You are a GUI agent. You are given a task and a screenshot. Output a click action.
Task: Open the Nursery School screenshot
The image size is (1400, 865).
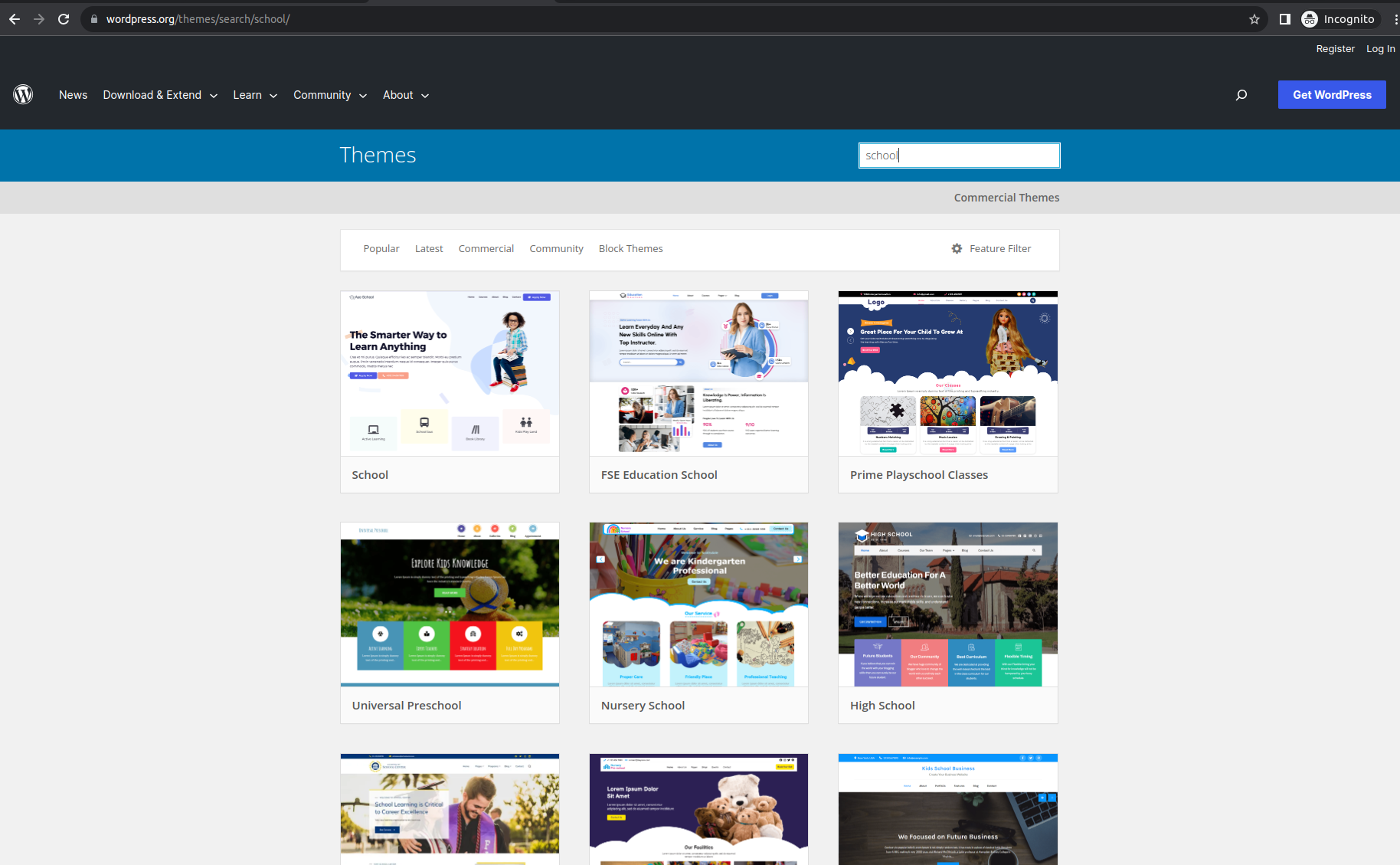[698, 605]
